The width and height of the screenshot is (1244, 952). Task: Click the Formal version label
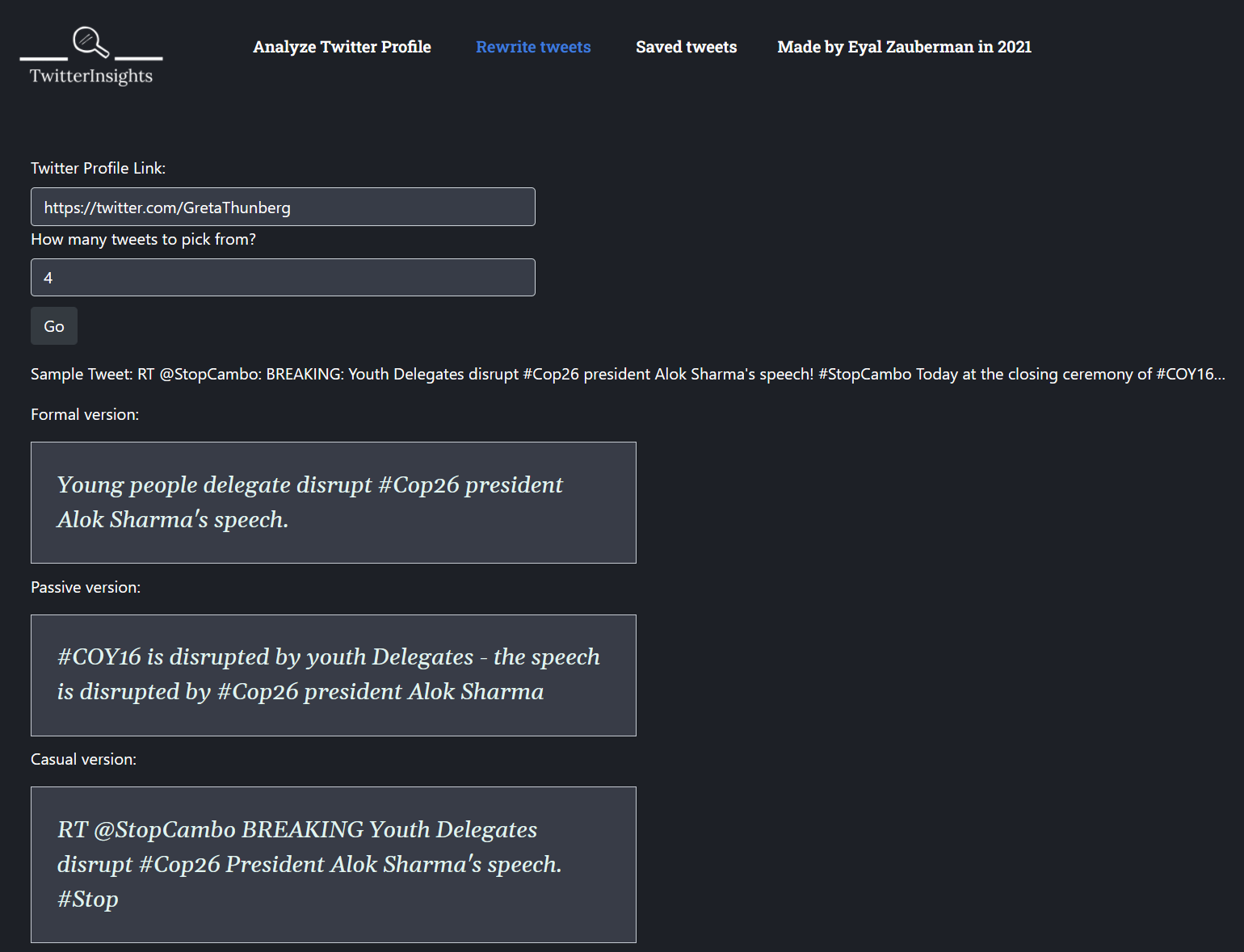point(84,414)
